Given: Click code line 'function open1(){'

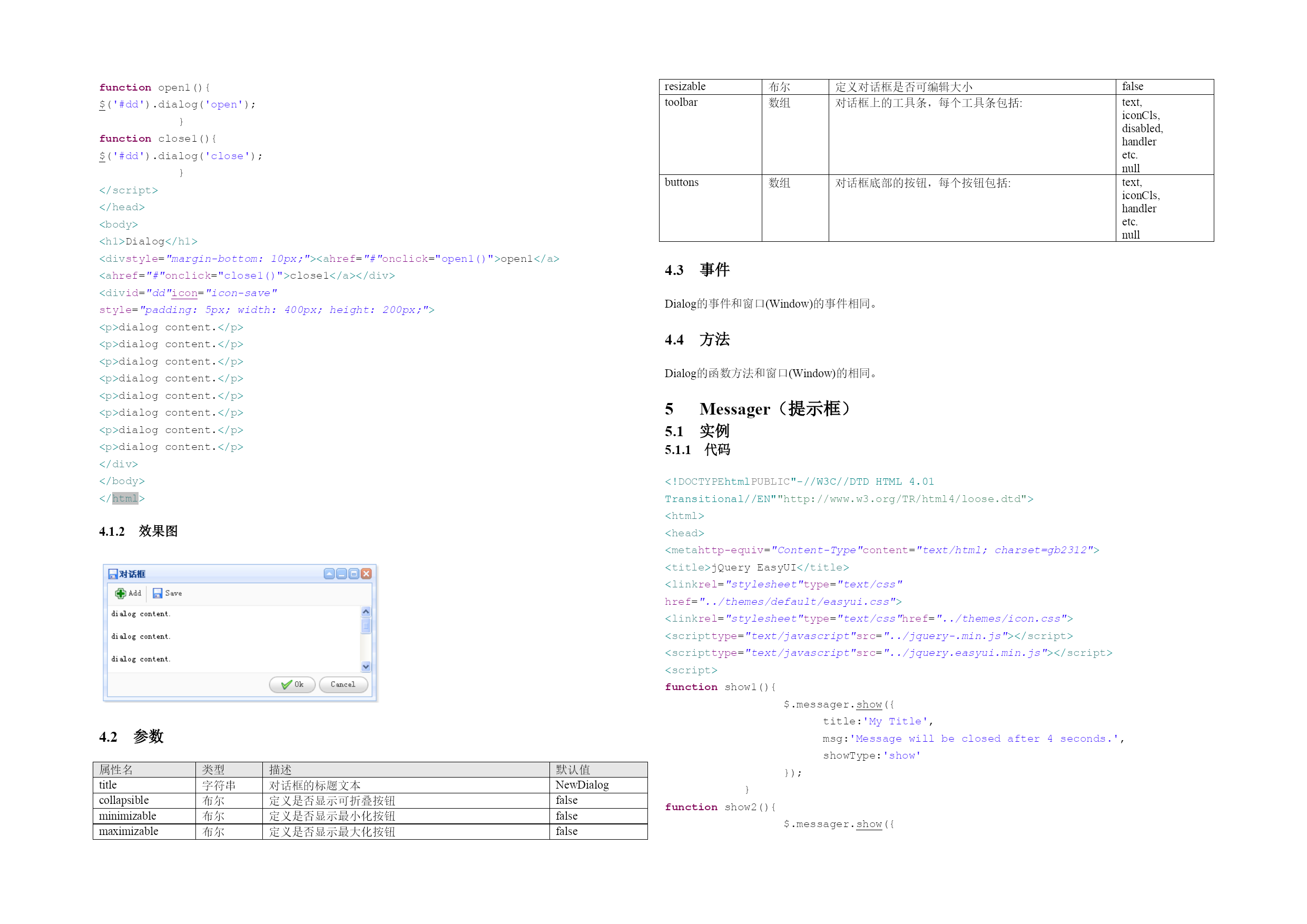Looking at the screenshot, I should (x=155, y=87).
